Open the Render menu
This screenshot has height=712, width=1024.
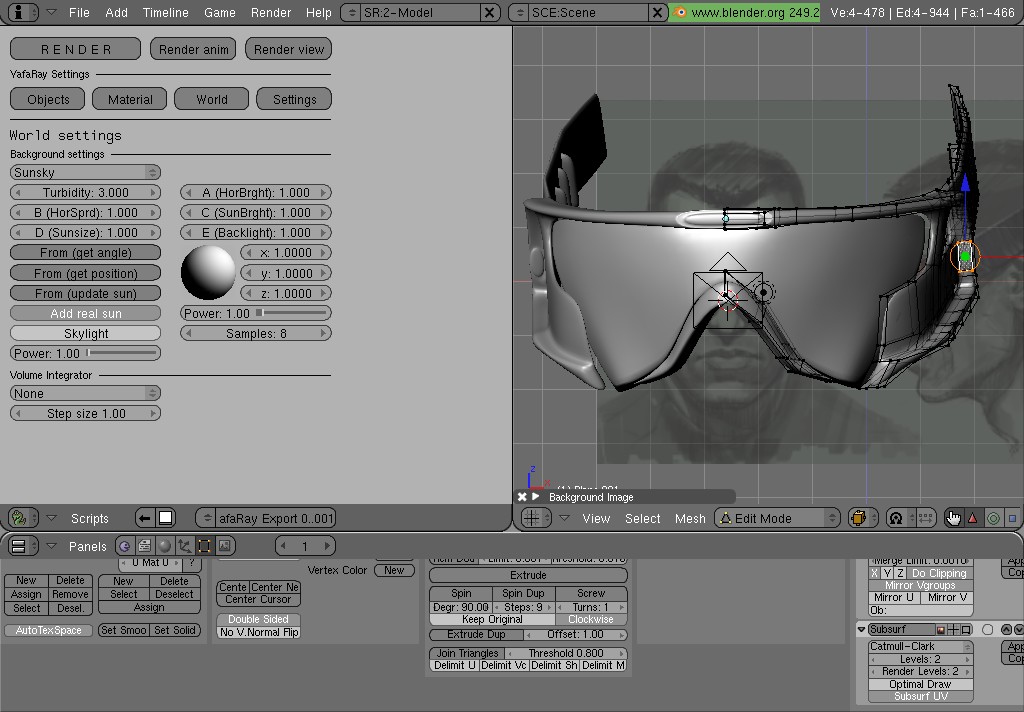[x=271, y=12]
